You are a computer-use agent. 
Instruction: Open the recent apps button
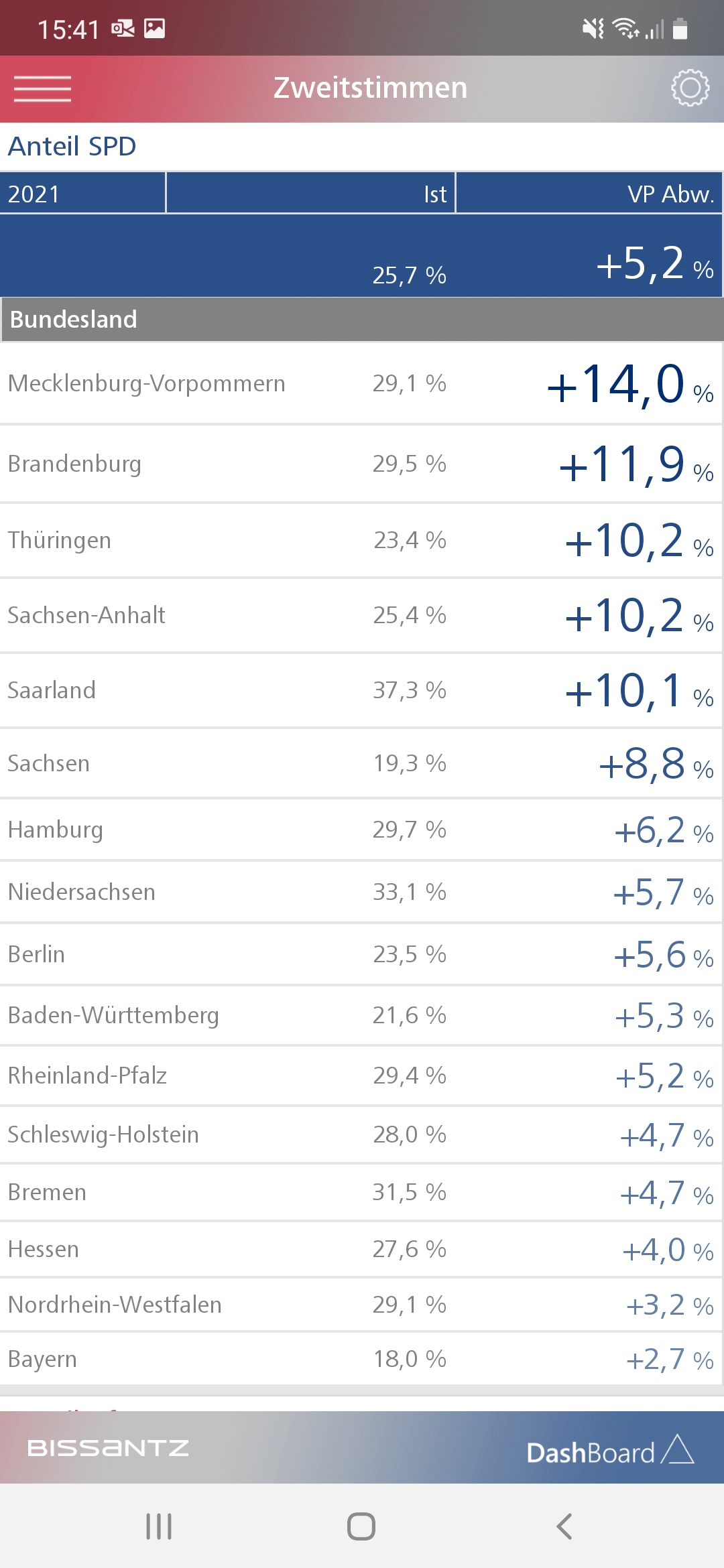[x=159, y=1526]
